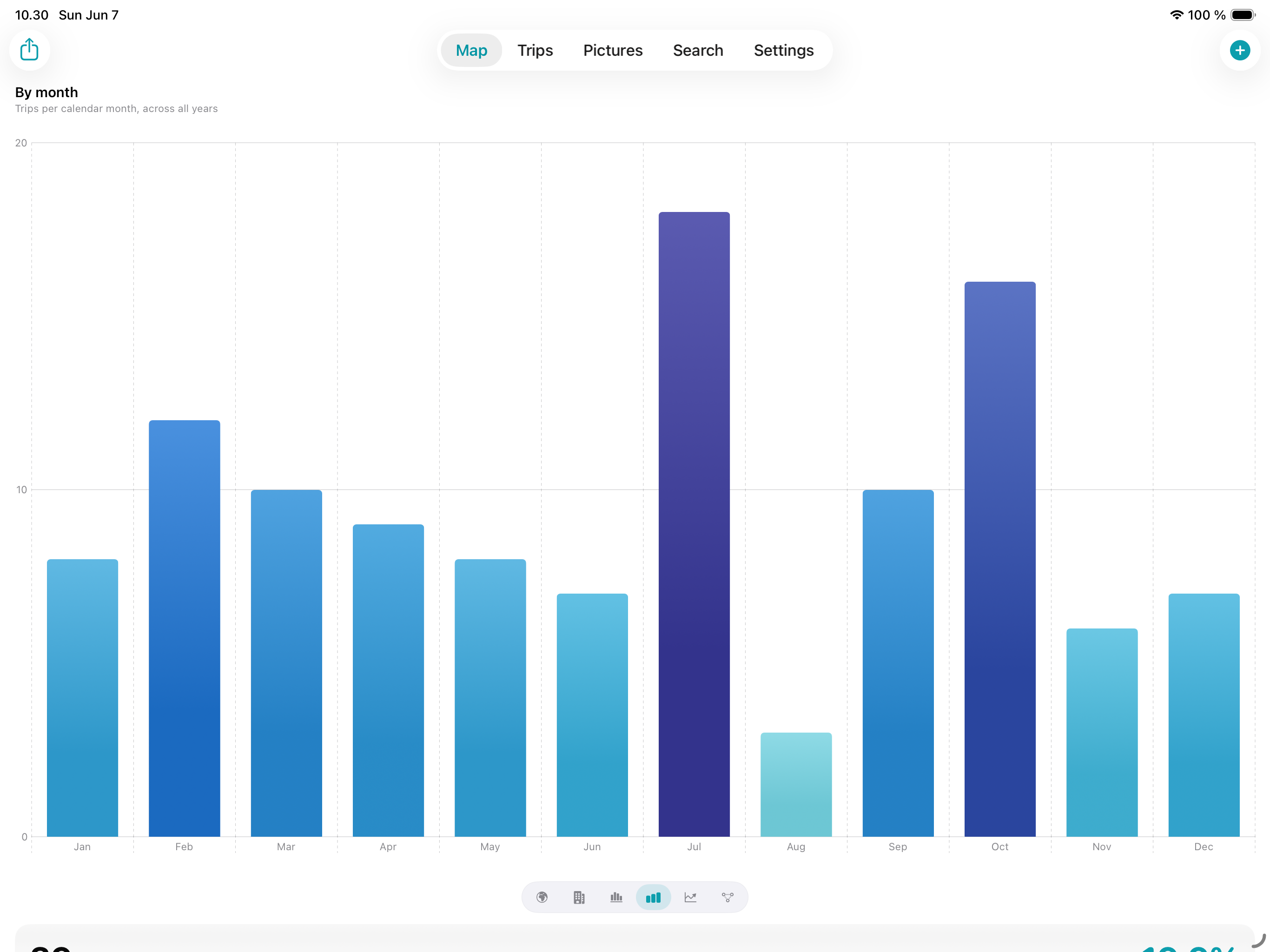Tap the April bar

point(388,681)
